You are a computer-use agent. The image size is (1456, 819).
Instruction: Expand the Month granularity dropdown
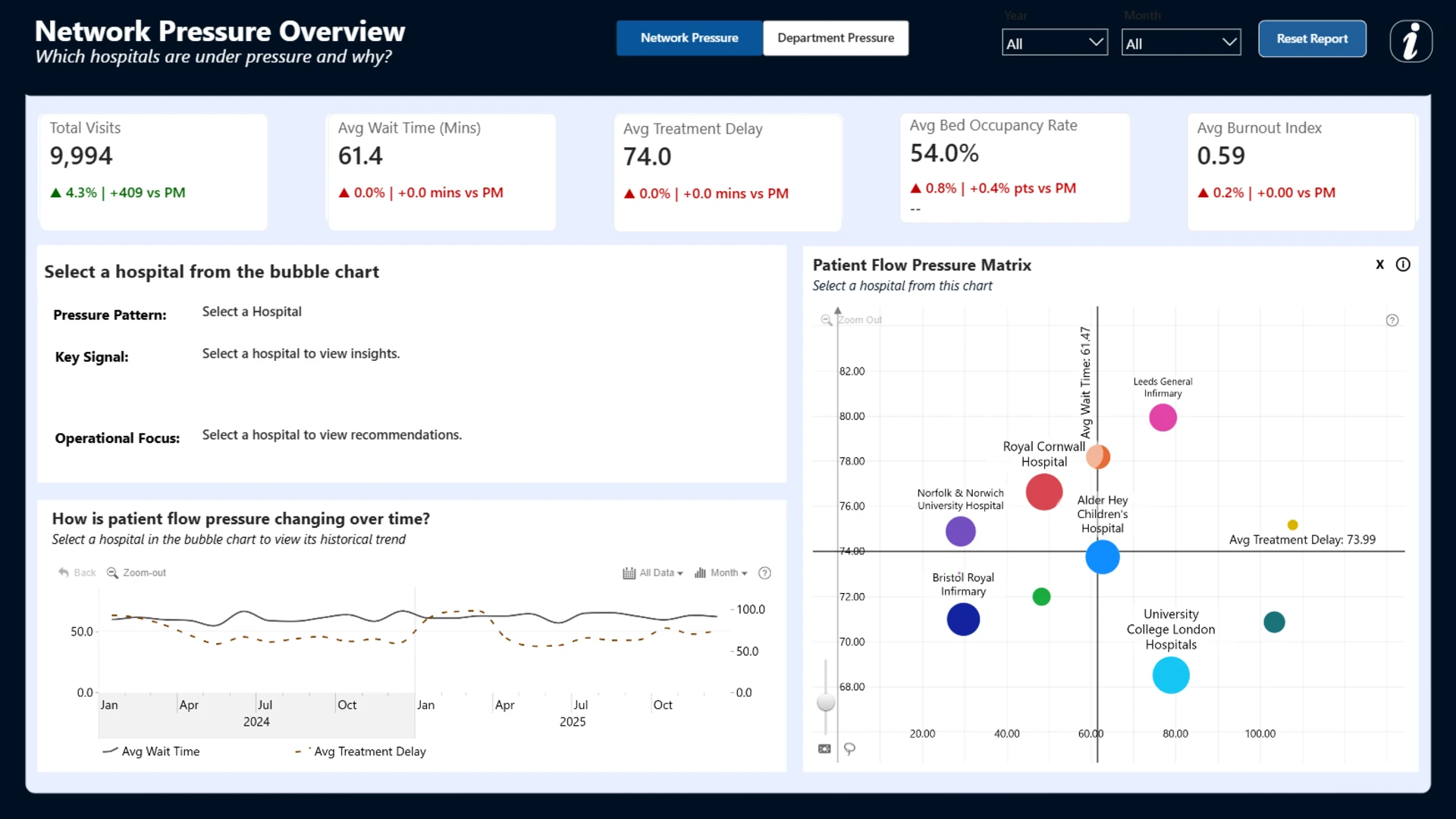[x=721, y=573]
